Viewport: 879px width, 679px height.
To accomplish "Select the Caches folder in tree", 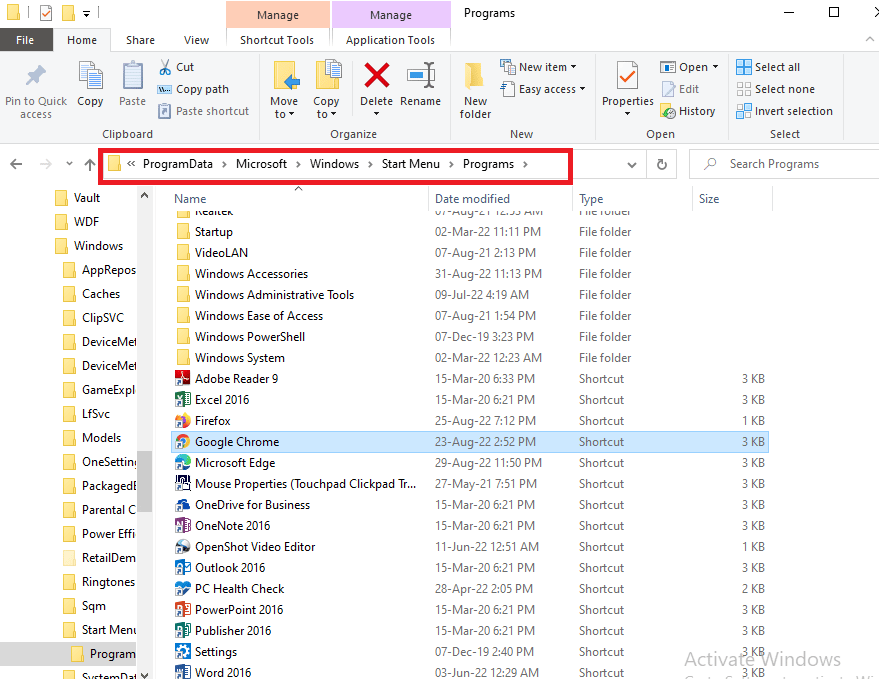I will [91, 294].
